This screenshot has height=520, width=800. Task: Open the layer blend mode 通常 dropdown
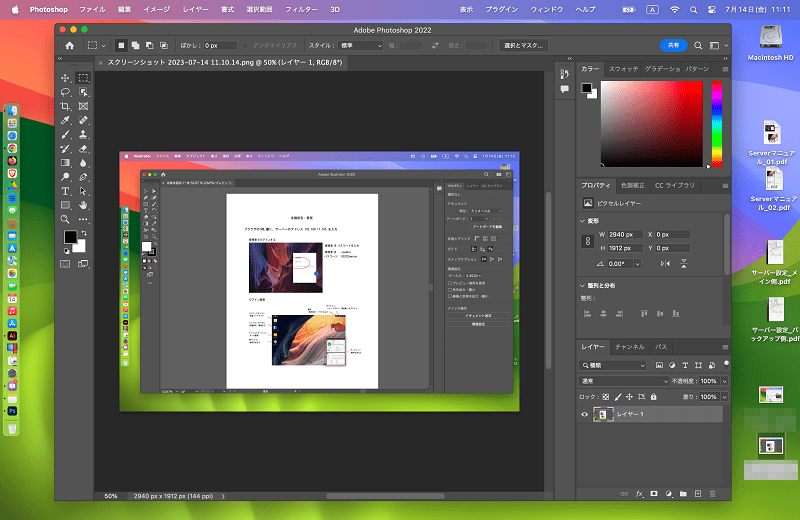pyautogui.click(x=624, y=381)
